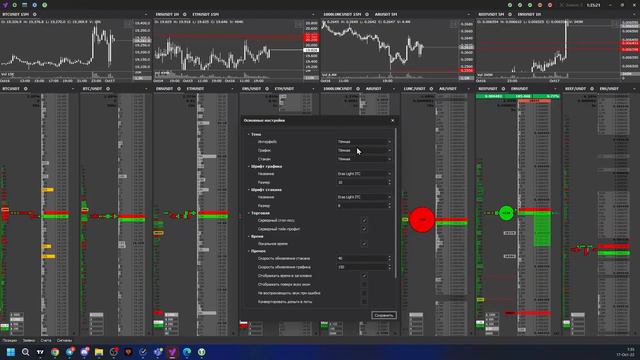Toggle Отображать время в заголовке checkbox
This screenshot has width=640, height=360.
(x=364, y=276)
